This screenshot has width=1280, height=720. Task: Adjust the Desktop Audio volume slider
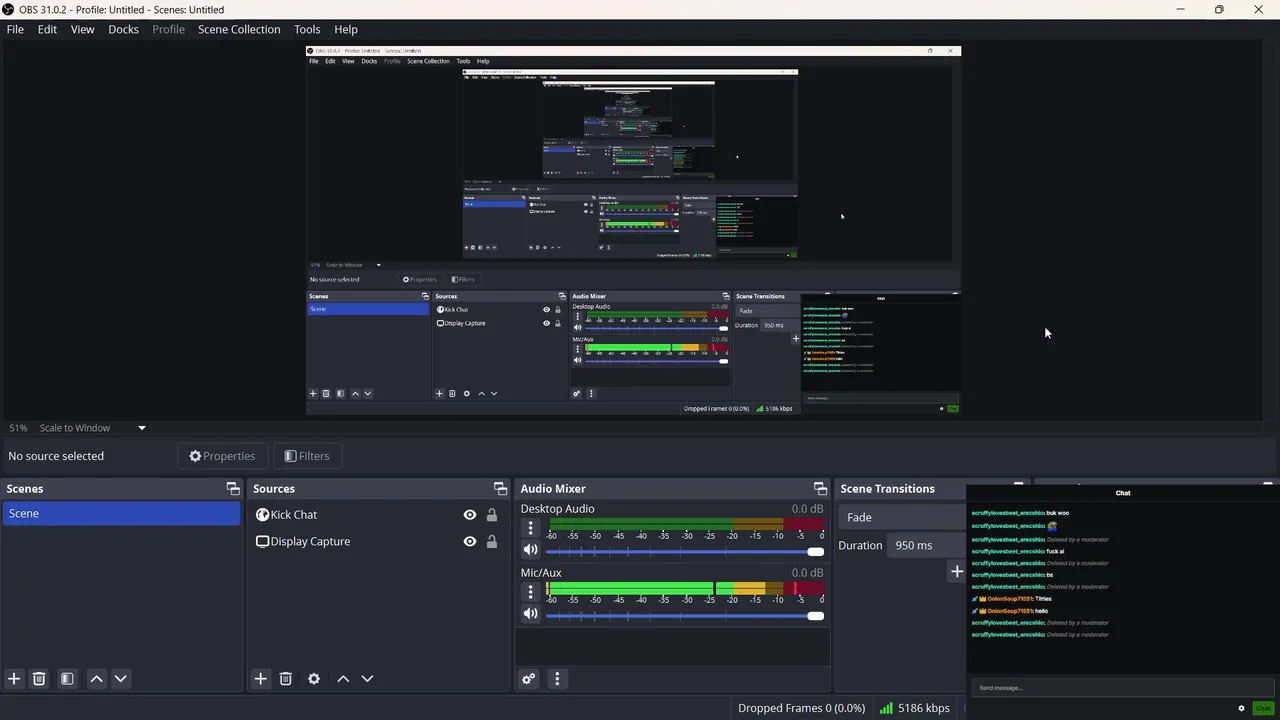(685, 551)
